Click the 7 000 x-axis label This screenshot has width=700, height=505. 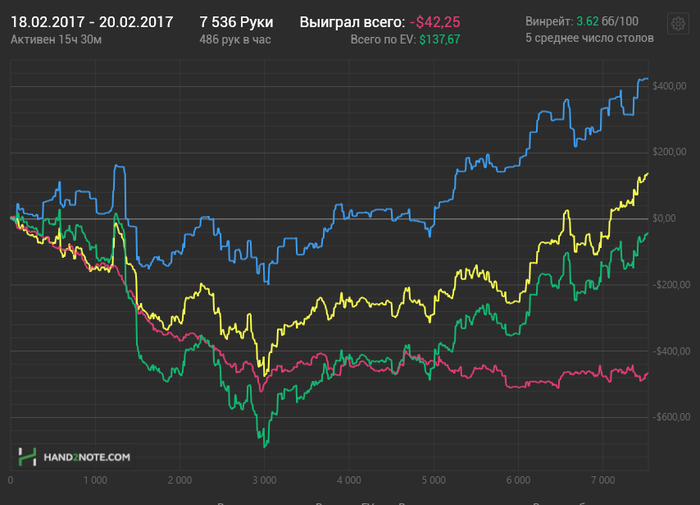pyautogui.click(x=603, y=480)
